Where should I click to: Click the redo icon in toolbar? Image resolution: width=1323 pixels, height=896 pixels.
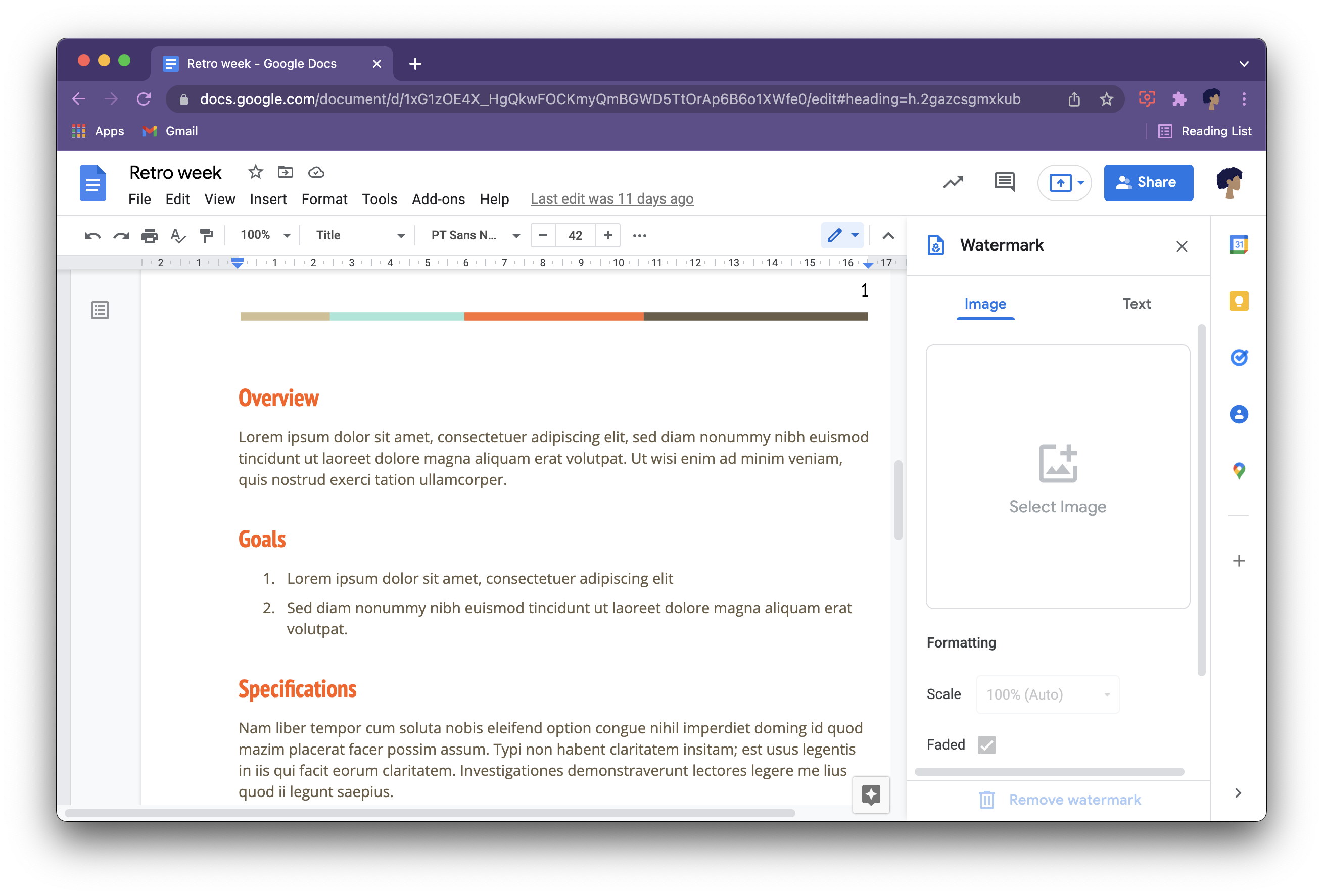click(x=120, y=235)
